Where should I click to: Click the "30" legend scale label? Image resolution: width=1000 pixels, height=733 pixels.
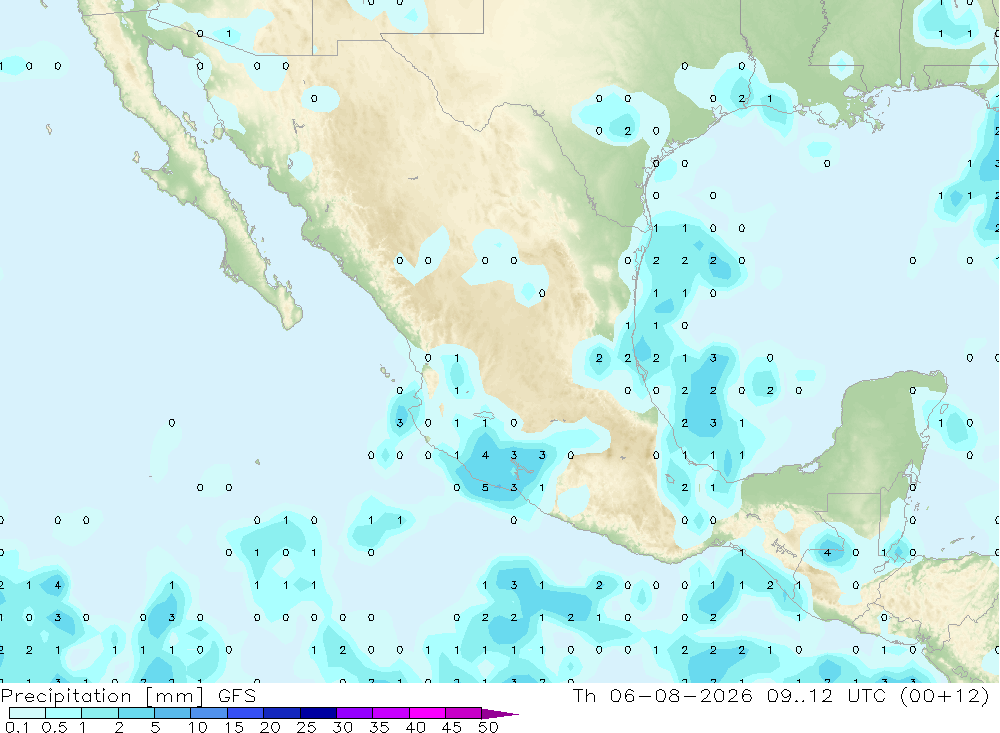pyautogui.click(x=343, y=727)
